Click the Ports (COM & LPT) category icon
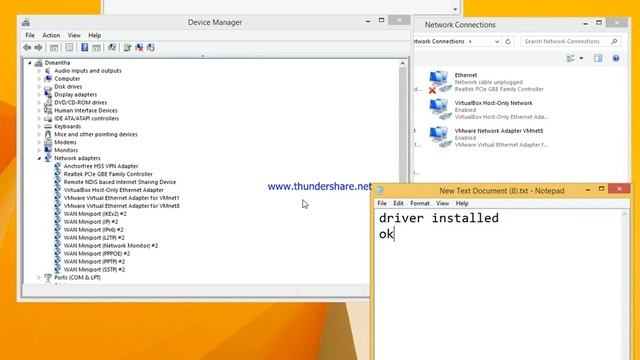The height and width of the screenshot is (360, 640). 48,278
